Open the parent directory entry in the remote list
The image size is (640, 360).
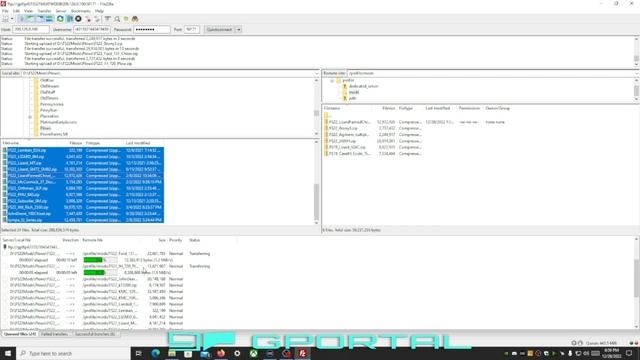(327, 116)
